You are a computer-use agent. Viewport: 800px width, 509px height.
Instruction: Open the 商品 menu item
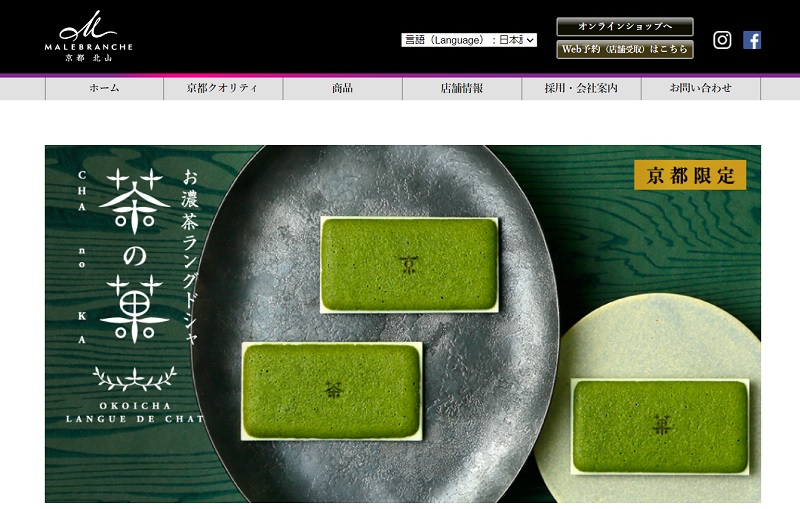342,88
